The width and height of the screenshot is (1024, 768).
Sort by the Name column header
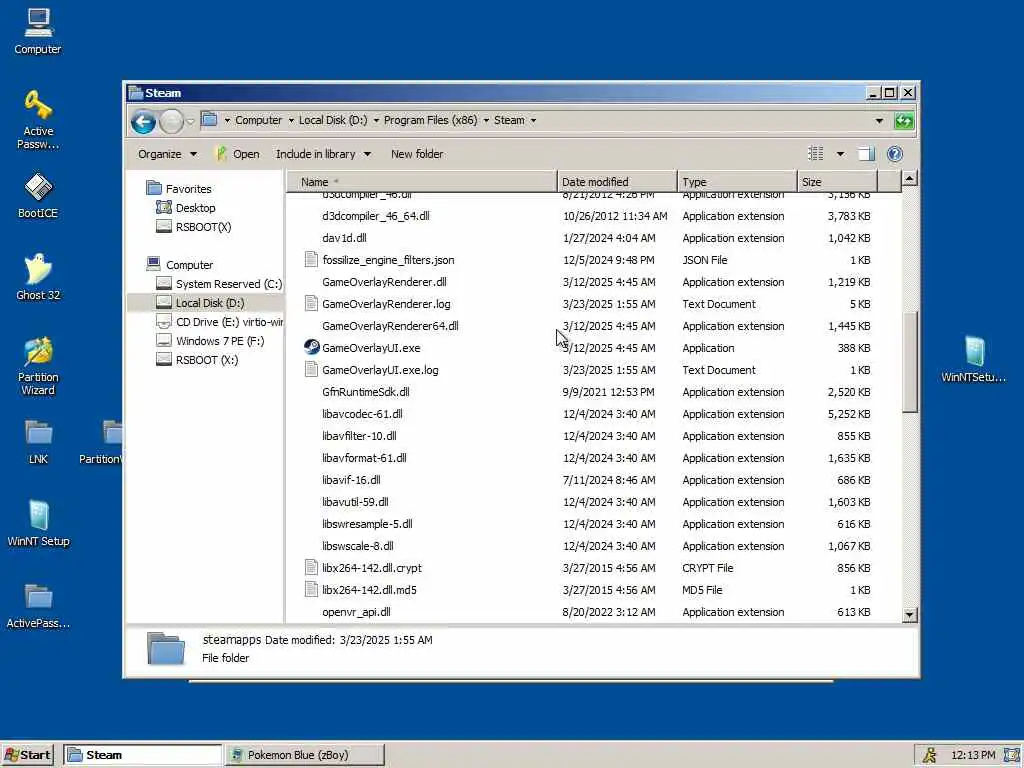(422, 182)
